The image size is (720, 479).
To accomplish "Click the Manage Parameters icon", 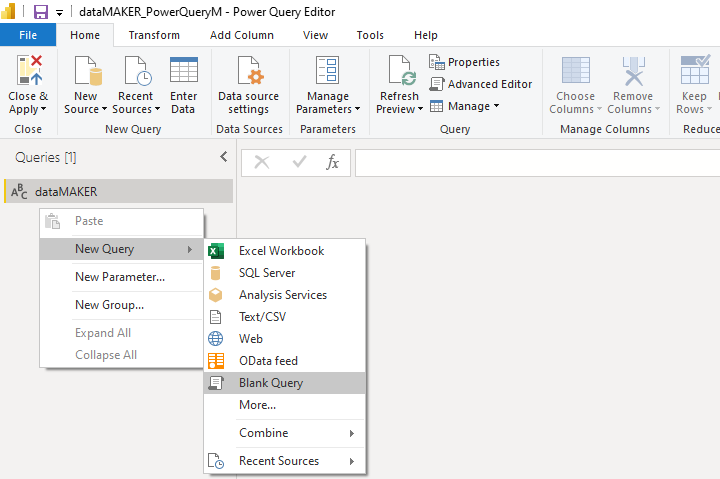I will pos(327,70).
